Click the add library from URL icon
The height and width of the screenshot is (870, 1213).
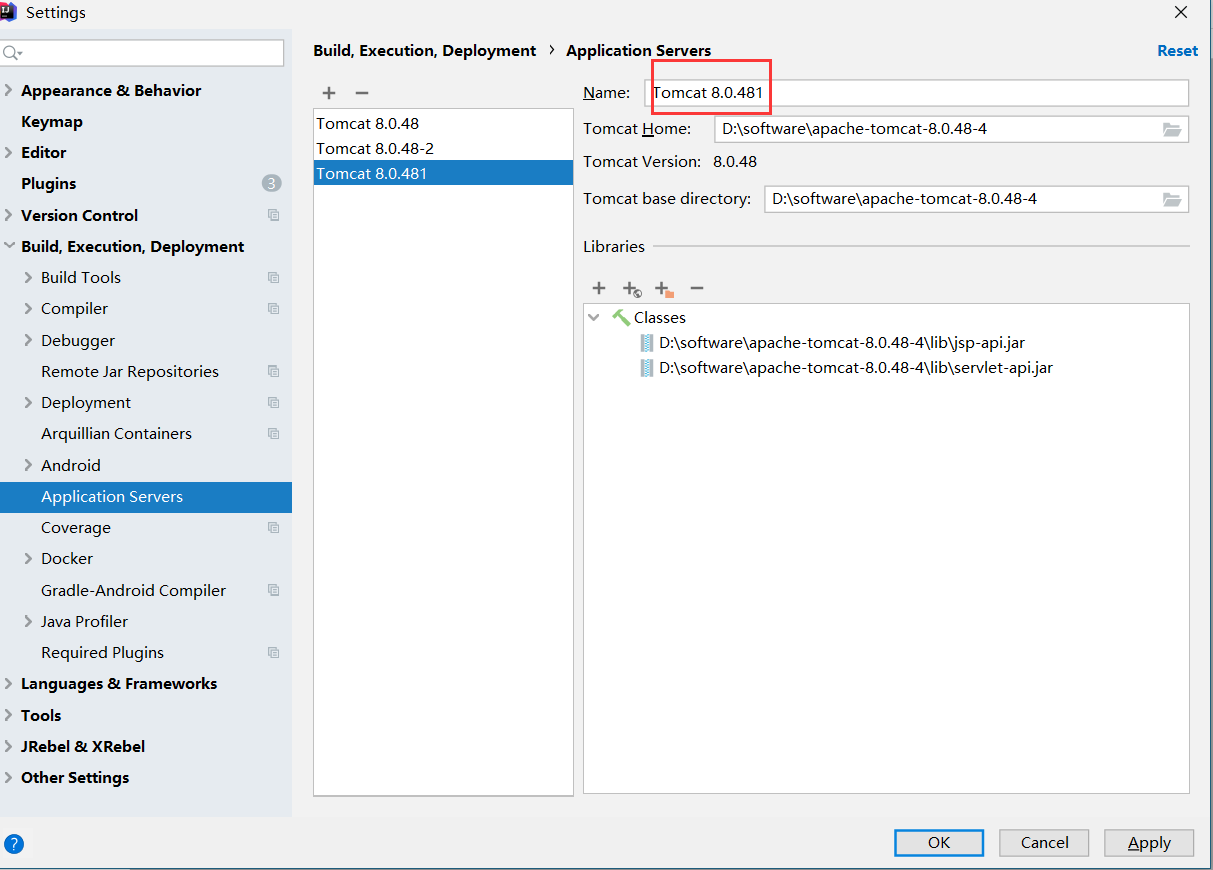[x=632, y=289]
